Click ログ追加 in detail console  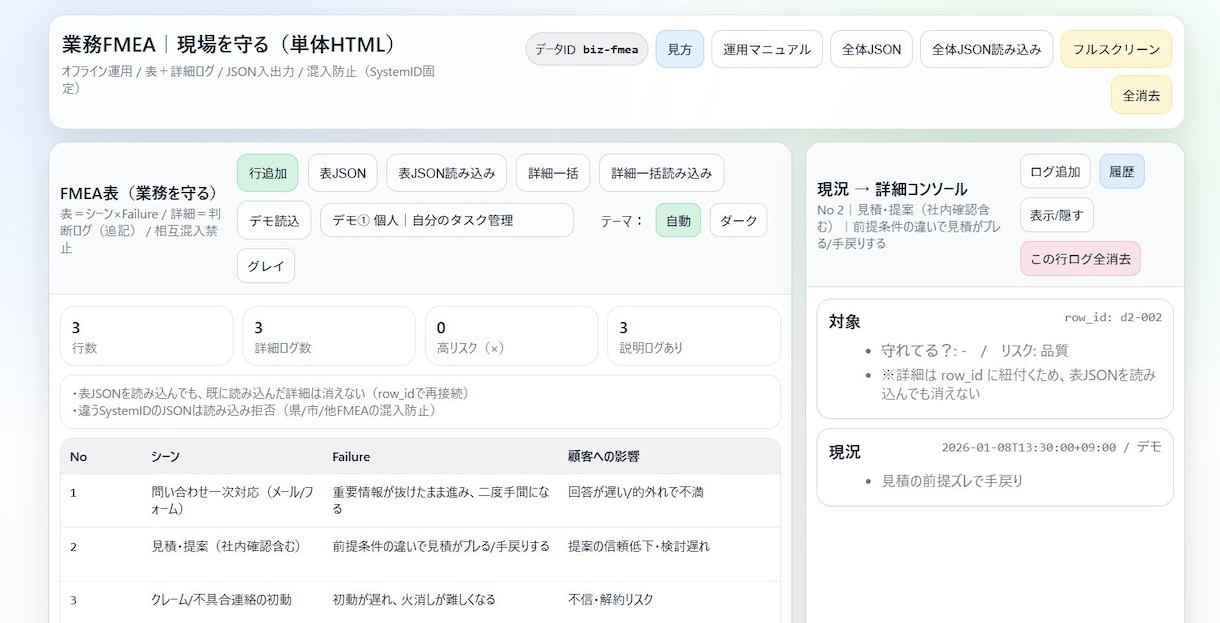1055,171
